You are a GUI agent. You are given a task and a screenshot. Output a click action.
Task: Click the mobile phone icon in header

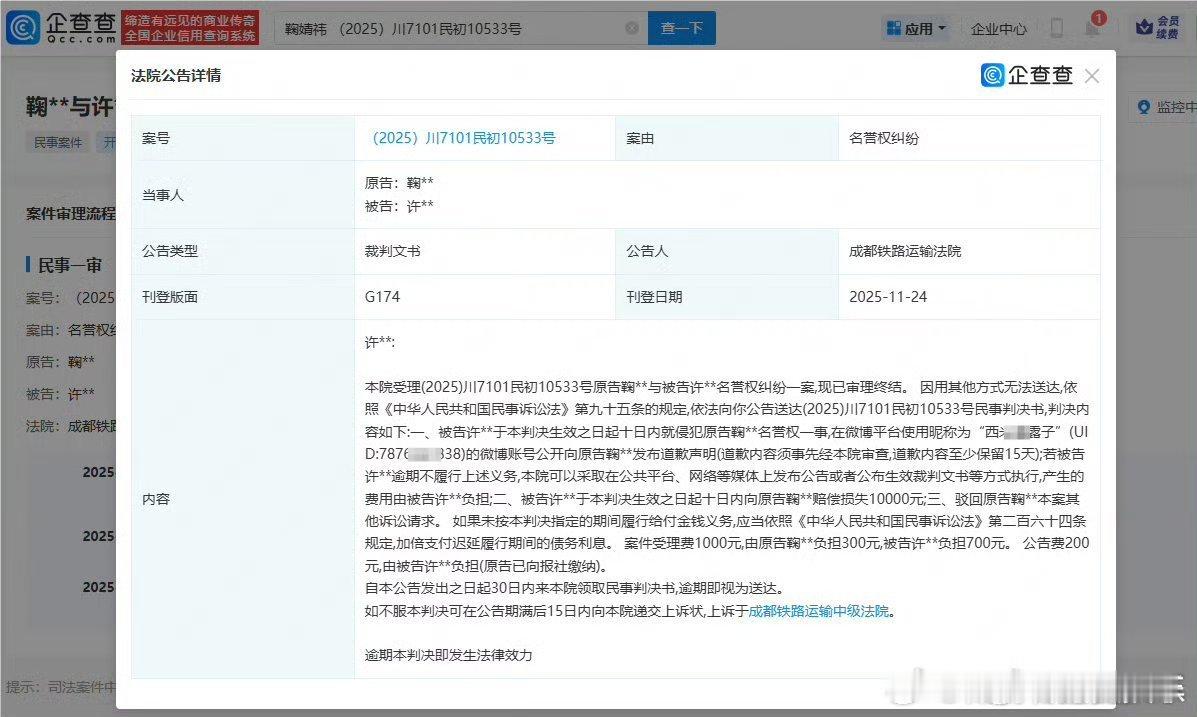click(x=1057, y=28)
